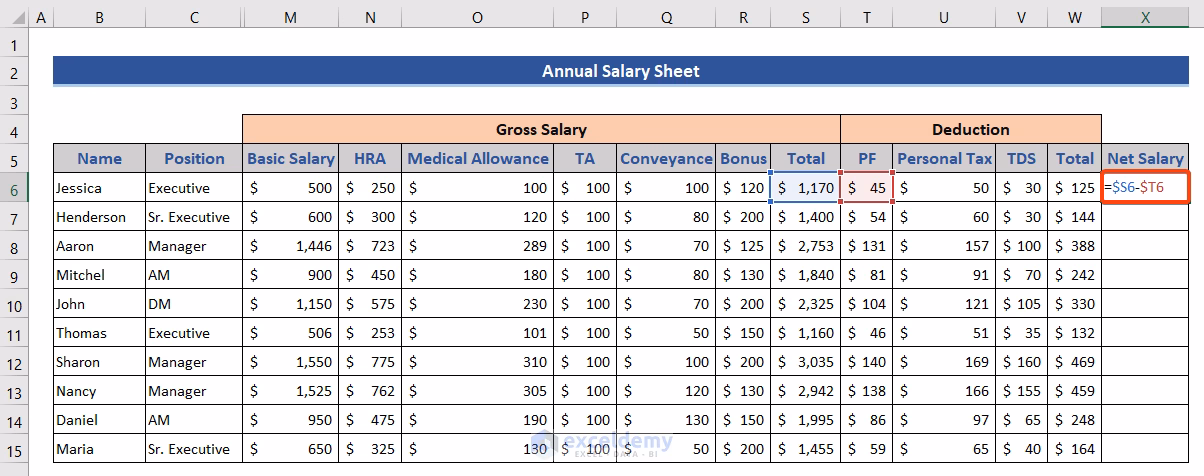Viewport: 1204px width, 476px height.
Task: Select column M header
Action: [290, 18]
